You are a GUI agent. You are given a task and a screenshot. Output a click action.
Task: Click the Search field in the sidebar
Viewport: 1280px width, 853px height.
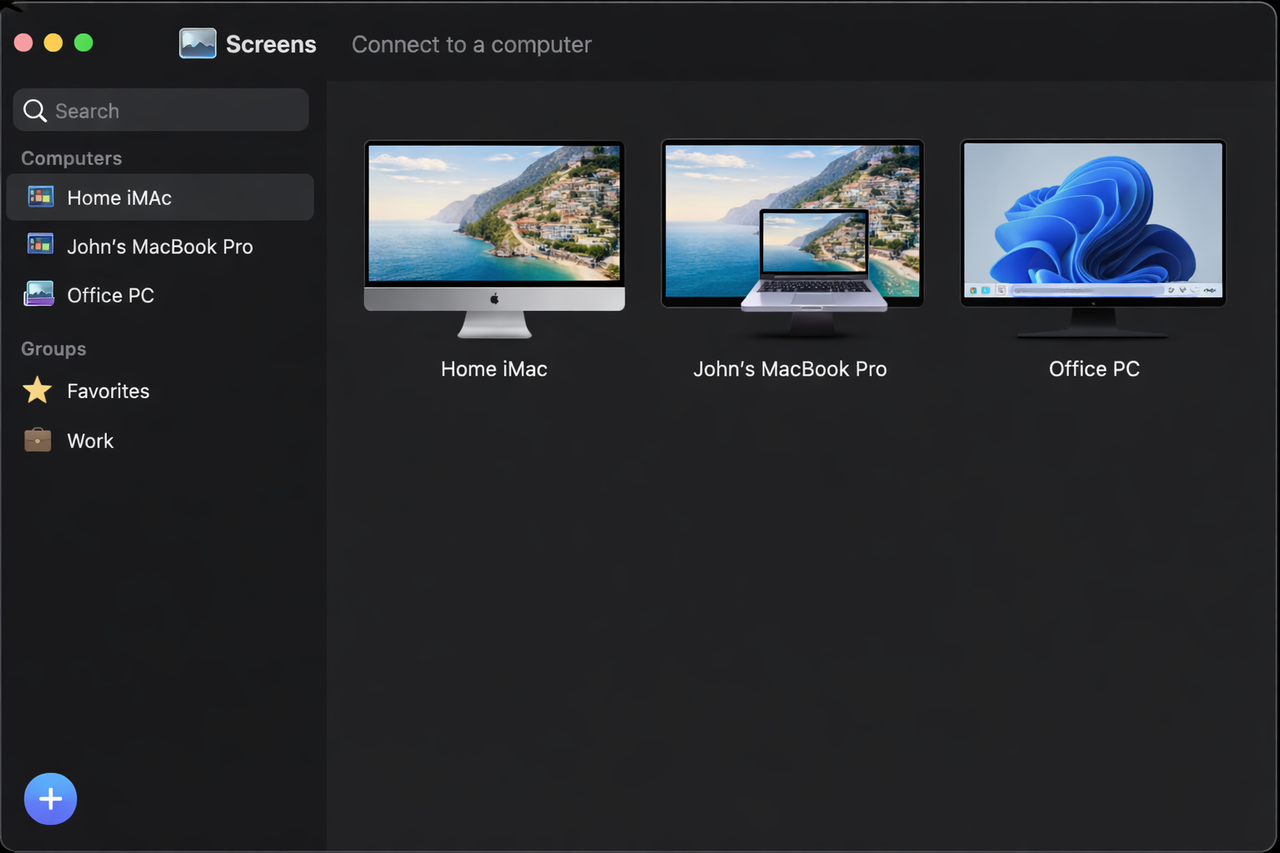(161, 110)
